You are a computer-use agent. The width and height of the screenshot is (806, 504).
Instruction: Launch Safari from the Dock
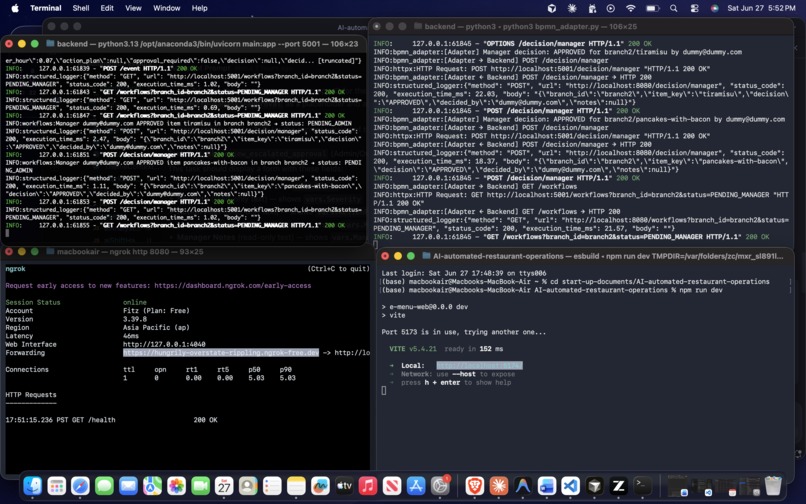(x=81, y=485)
